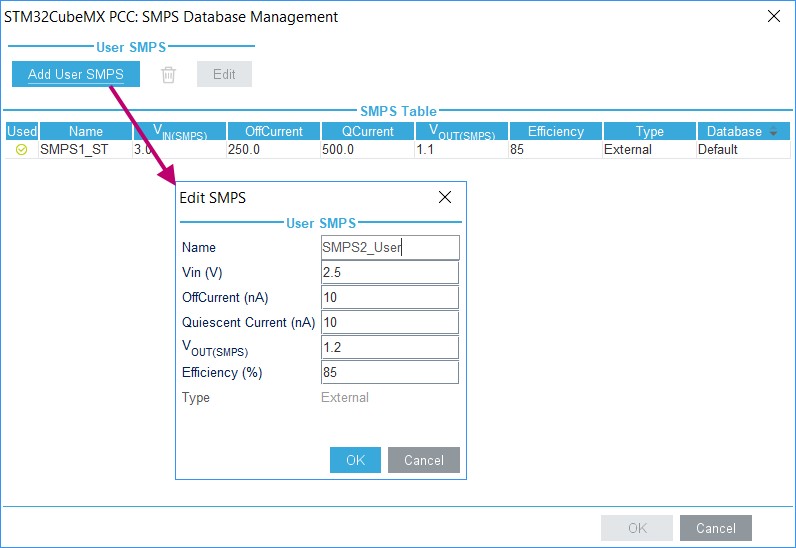796x548 pixels.
Task: Click the 1.1 VOUT cell
Action: coord(461,150)
